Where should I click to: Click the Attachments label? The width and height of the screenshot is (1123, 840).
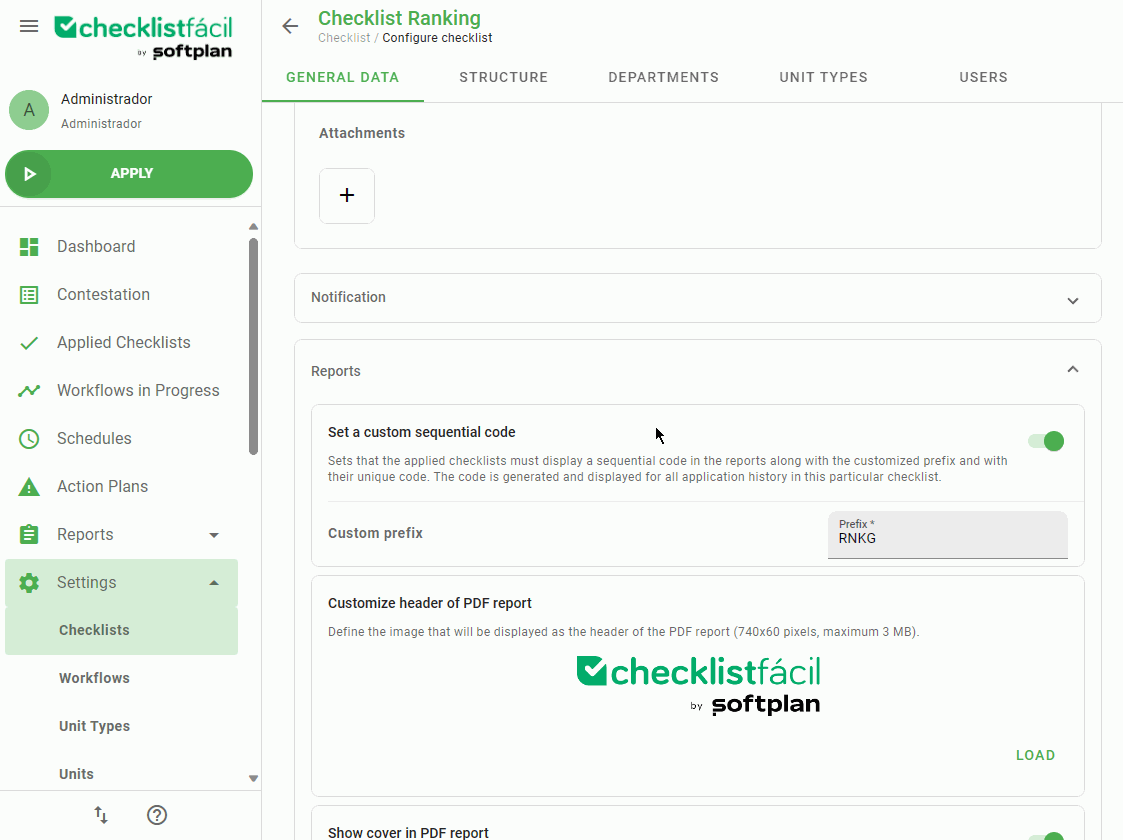pyautogui.click(x=362, y=133)
